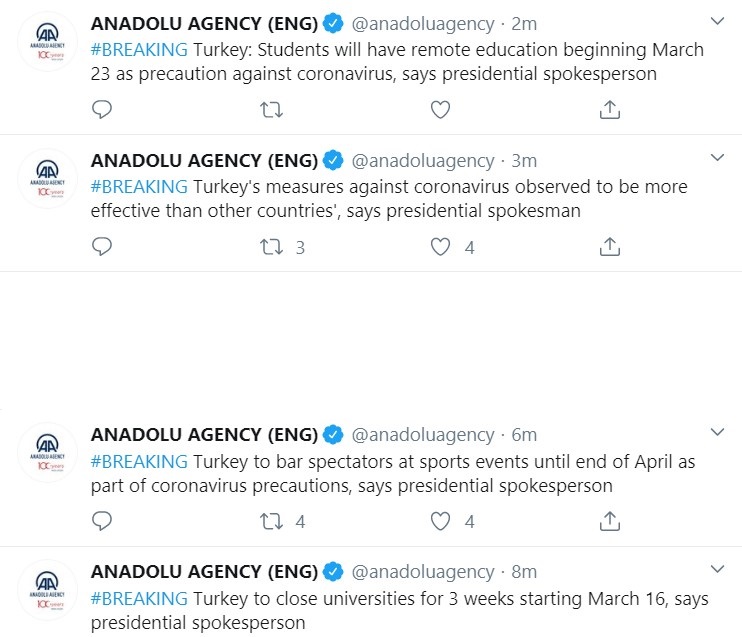Share the sports spectators tweet

point(609,521)
